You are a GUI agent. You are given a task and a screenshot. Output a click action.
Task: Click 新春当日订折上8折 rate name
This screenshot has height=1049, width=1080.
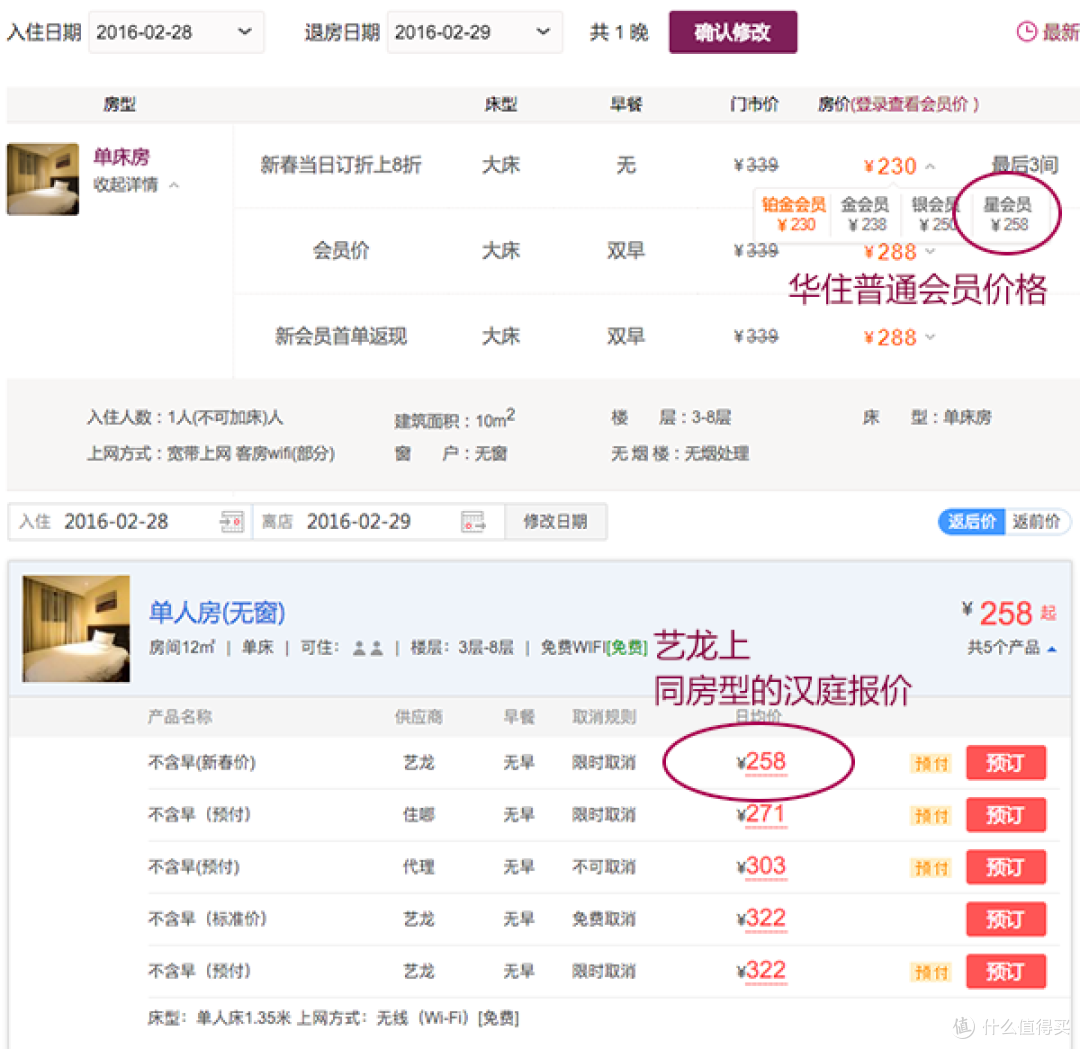[341, 165]
